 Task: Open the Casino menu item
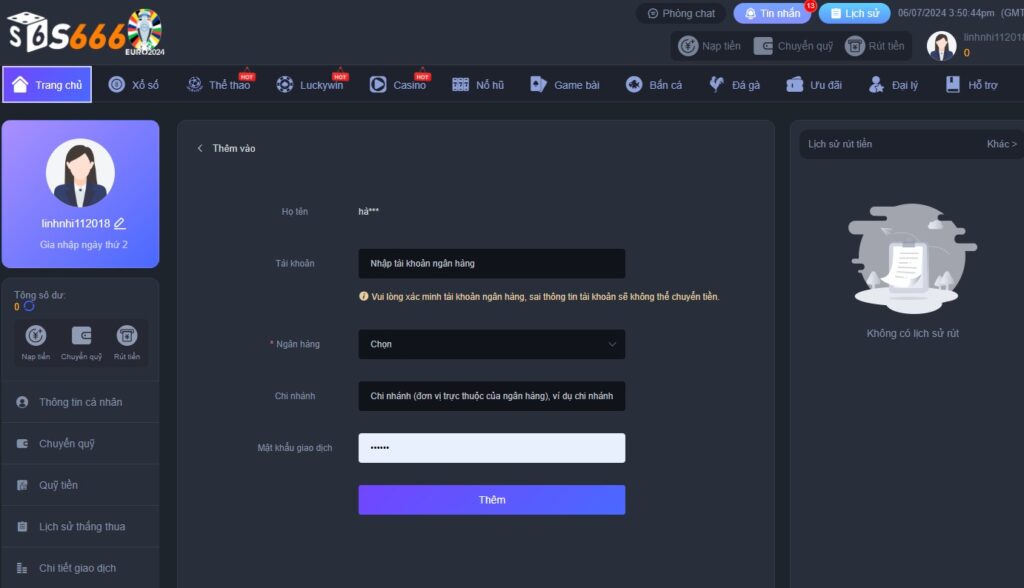click(398, 85)
